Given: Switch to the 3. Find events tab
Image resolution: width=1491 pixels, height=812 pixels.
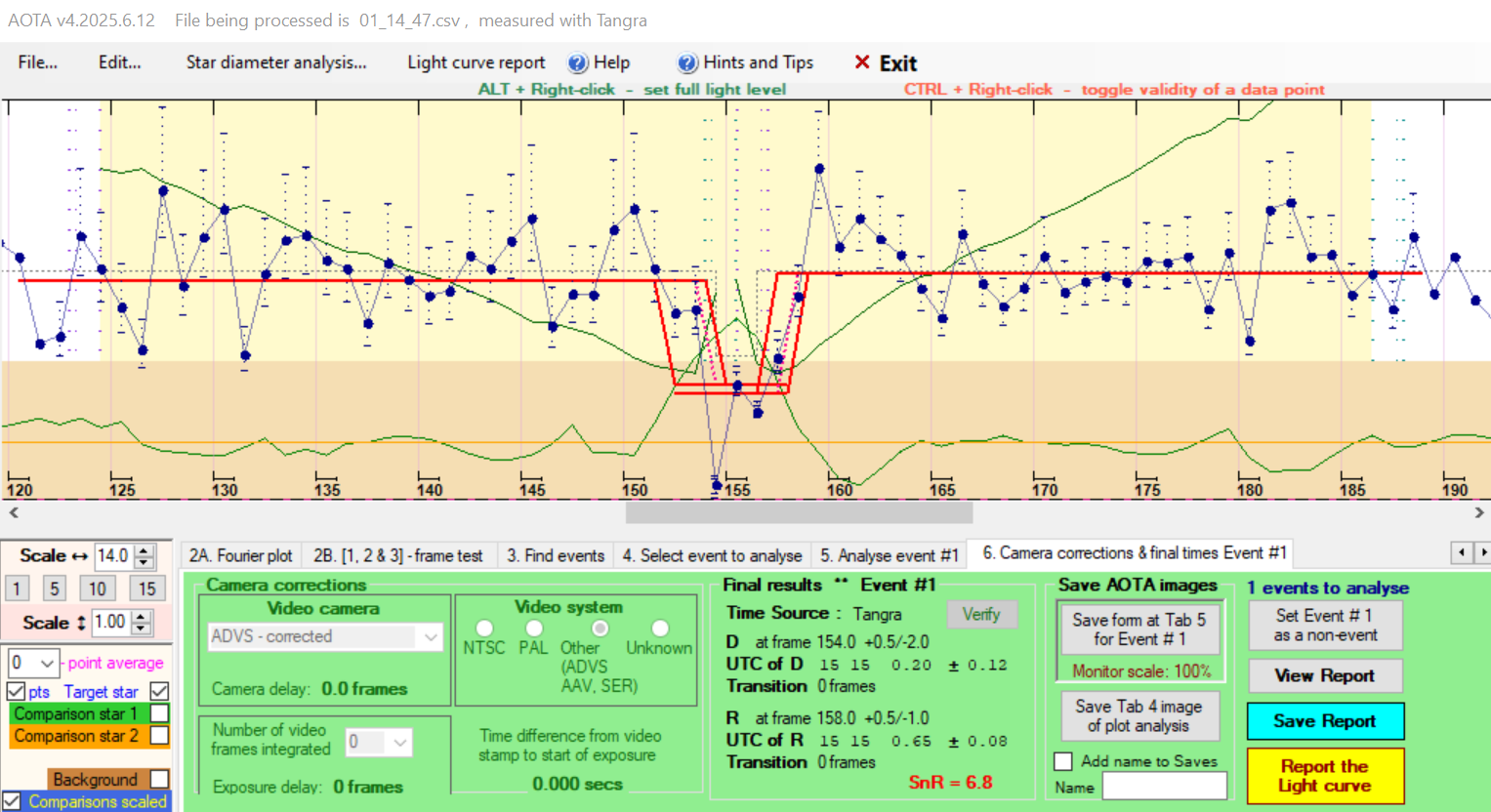Looking at the screenshot, I should pyautogui.click(x=556, y=555).
